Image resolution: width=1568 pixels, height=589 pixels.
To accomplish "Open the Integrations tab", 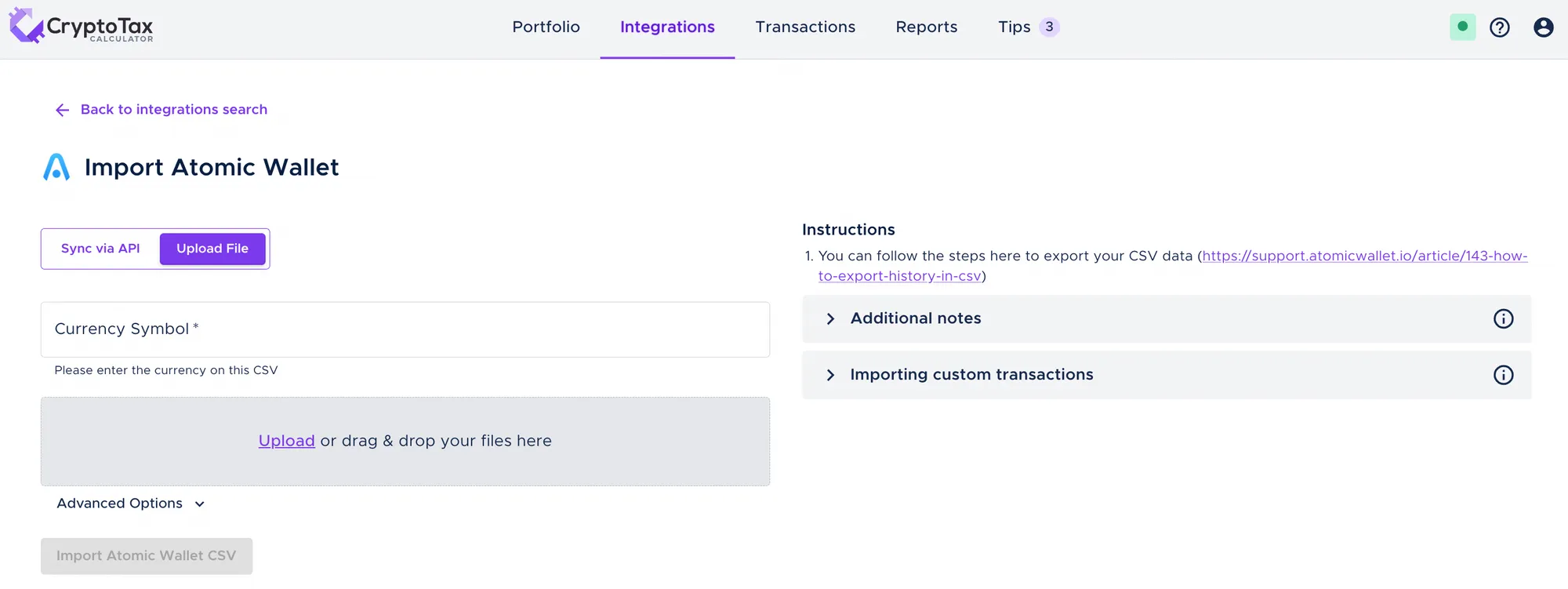I will coord(667,27).
